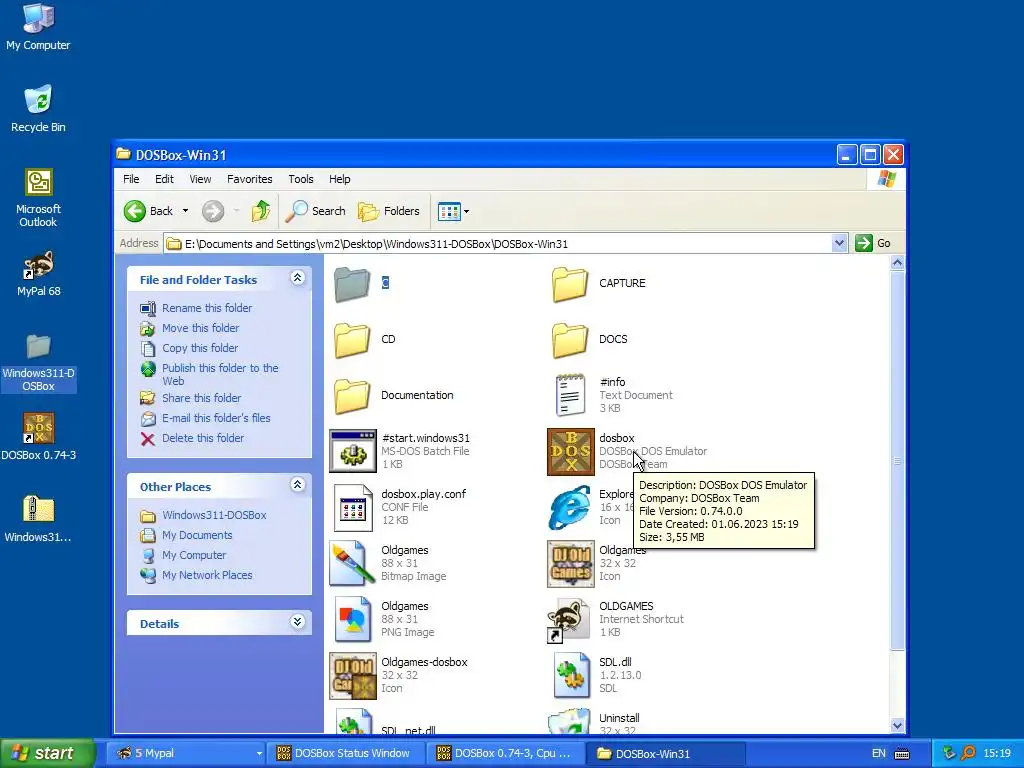Image resolution: width=1024 pixels, height=768 pixels.
Task: Click the Windows Start button
Action: point(47,754)
